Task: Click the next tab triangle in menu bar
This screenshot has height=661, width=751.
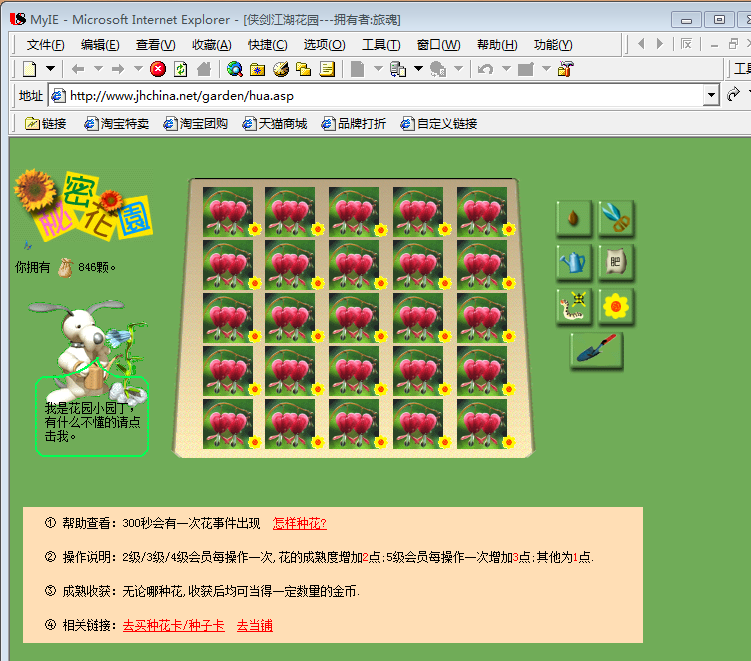Action: [x=660, y=44]
